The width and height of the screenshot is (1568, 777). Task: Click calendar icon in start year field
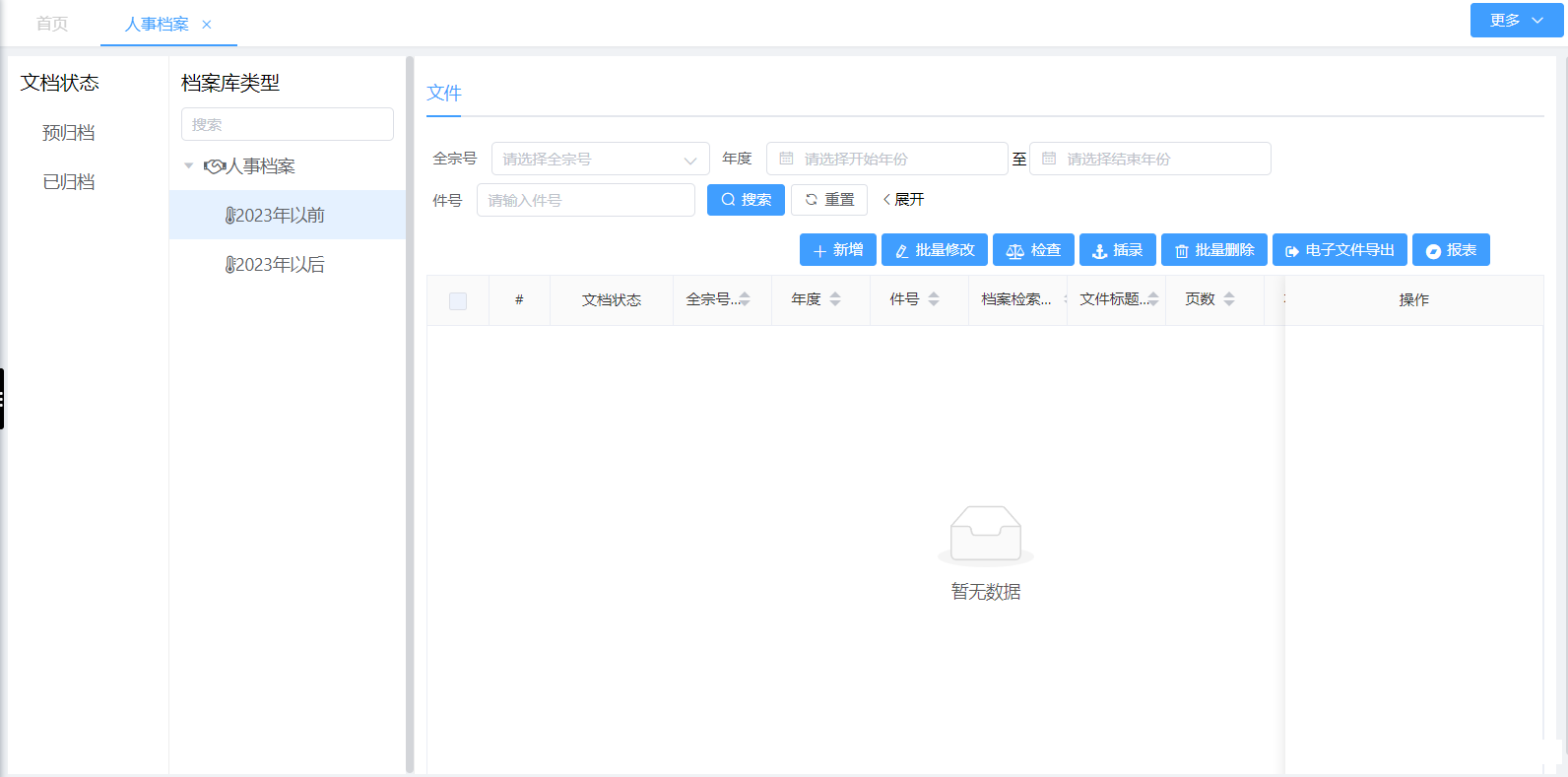click(x=786, y=159)
